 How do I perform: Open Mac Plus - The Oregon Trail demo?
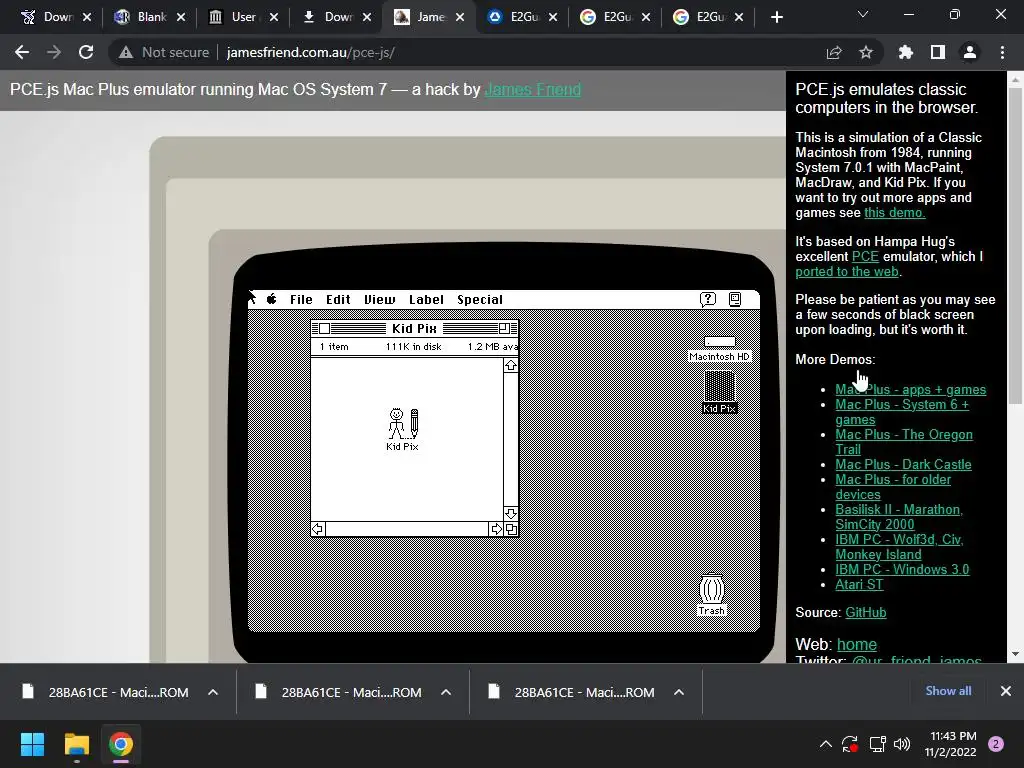click(904, 442)
